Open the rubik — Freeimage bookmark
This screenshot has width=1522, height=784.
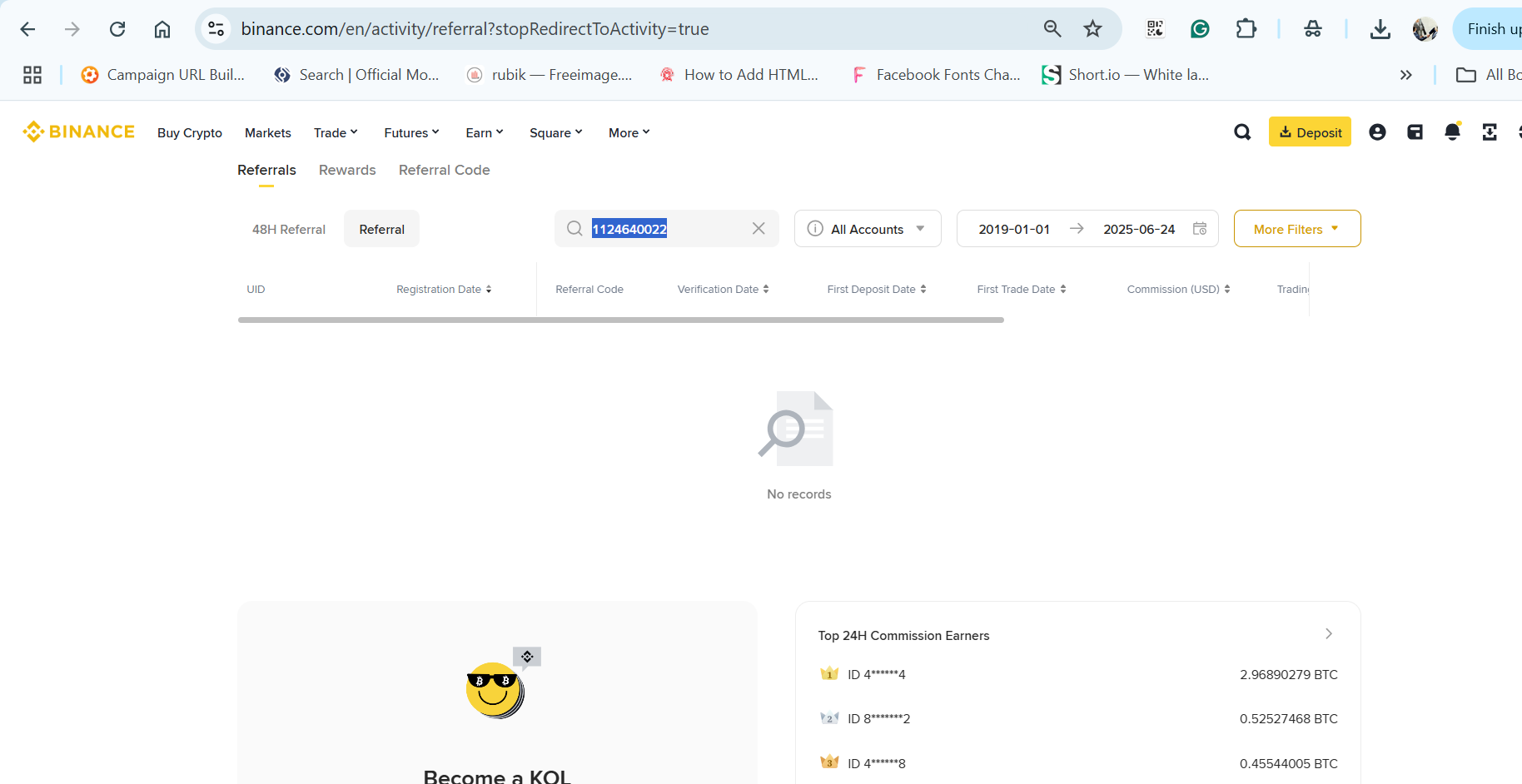550,75
